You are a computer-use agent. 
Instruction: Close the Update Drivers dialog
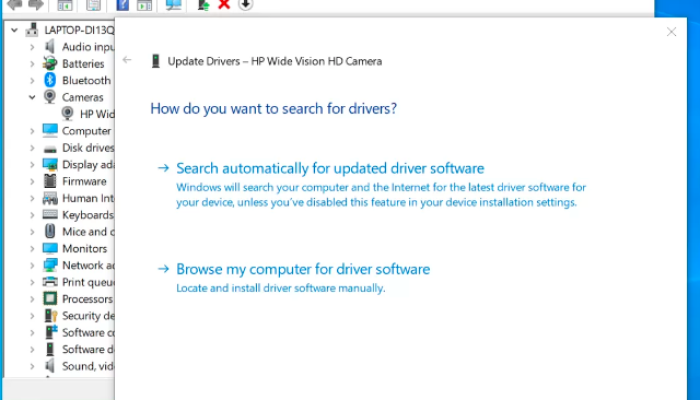click(671, 32)
